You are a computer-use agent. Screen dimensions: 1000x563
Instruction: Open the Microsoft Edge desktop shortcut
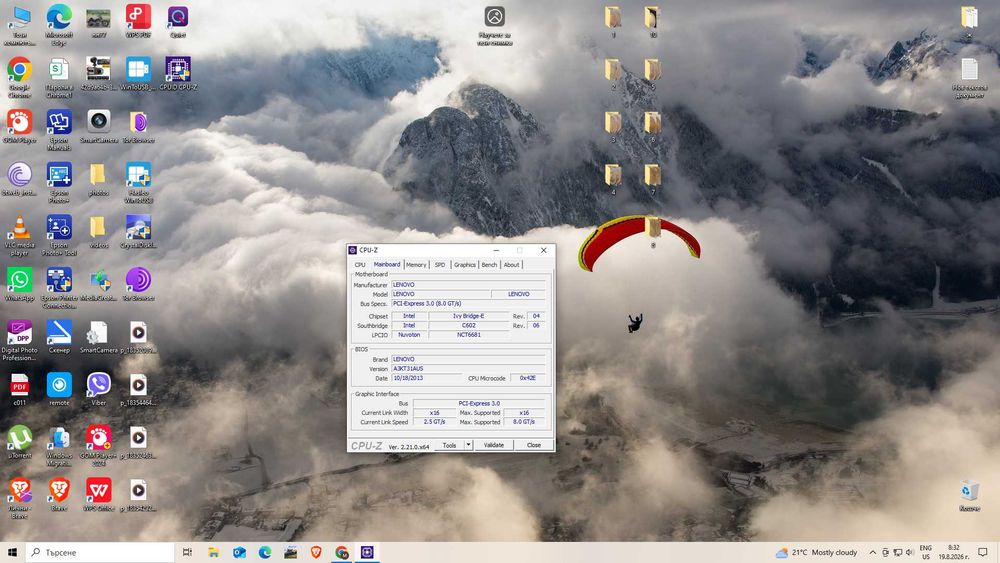[x=59, y=25]
